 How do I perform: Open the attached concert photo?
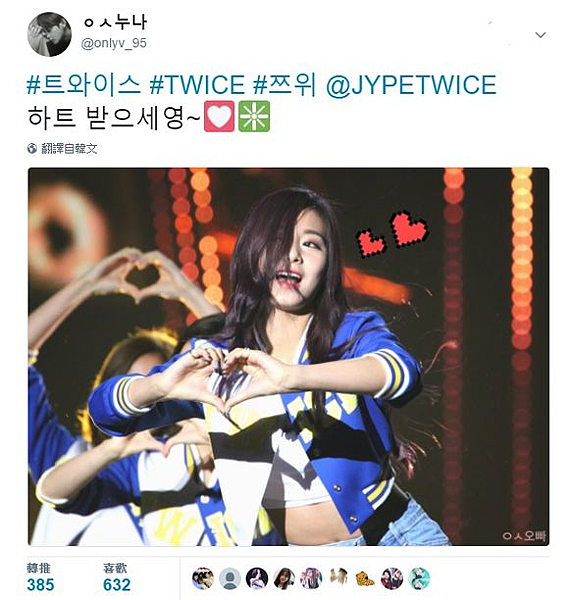pyautogui.click(x=289, y=356)
